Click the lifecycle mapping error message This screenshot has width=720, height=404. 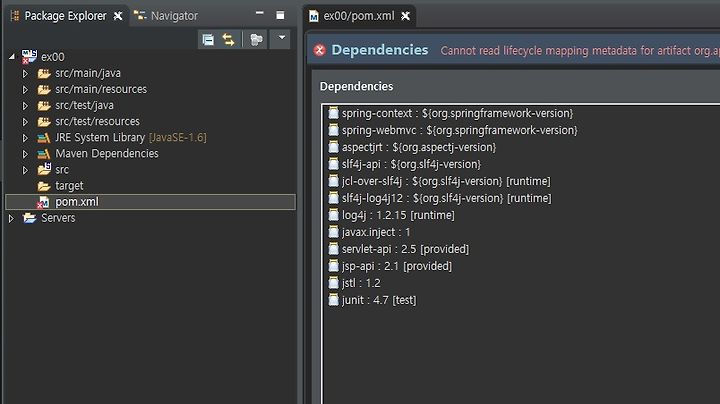point(580,50)
